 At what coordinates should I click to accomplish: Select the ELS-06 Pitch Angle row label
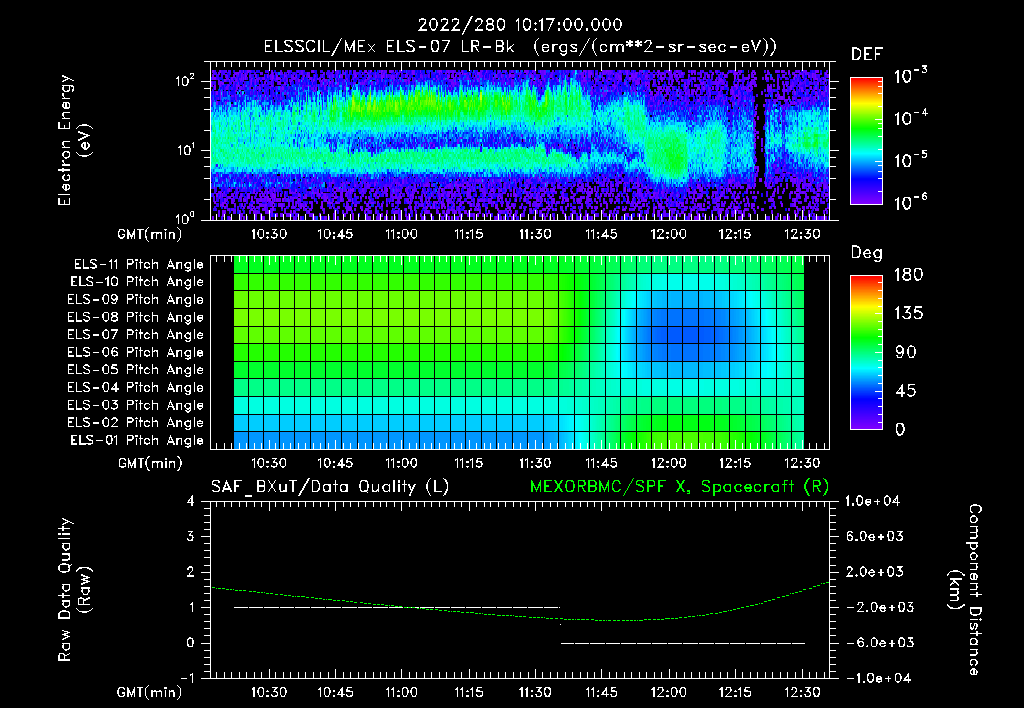click(x=136, y=353)
